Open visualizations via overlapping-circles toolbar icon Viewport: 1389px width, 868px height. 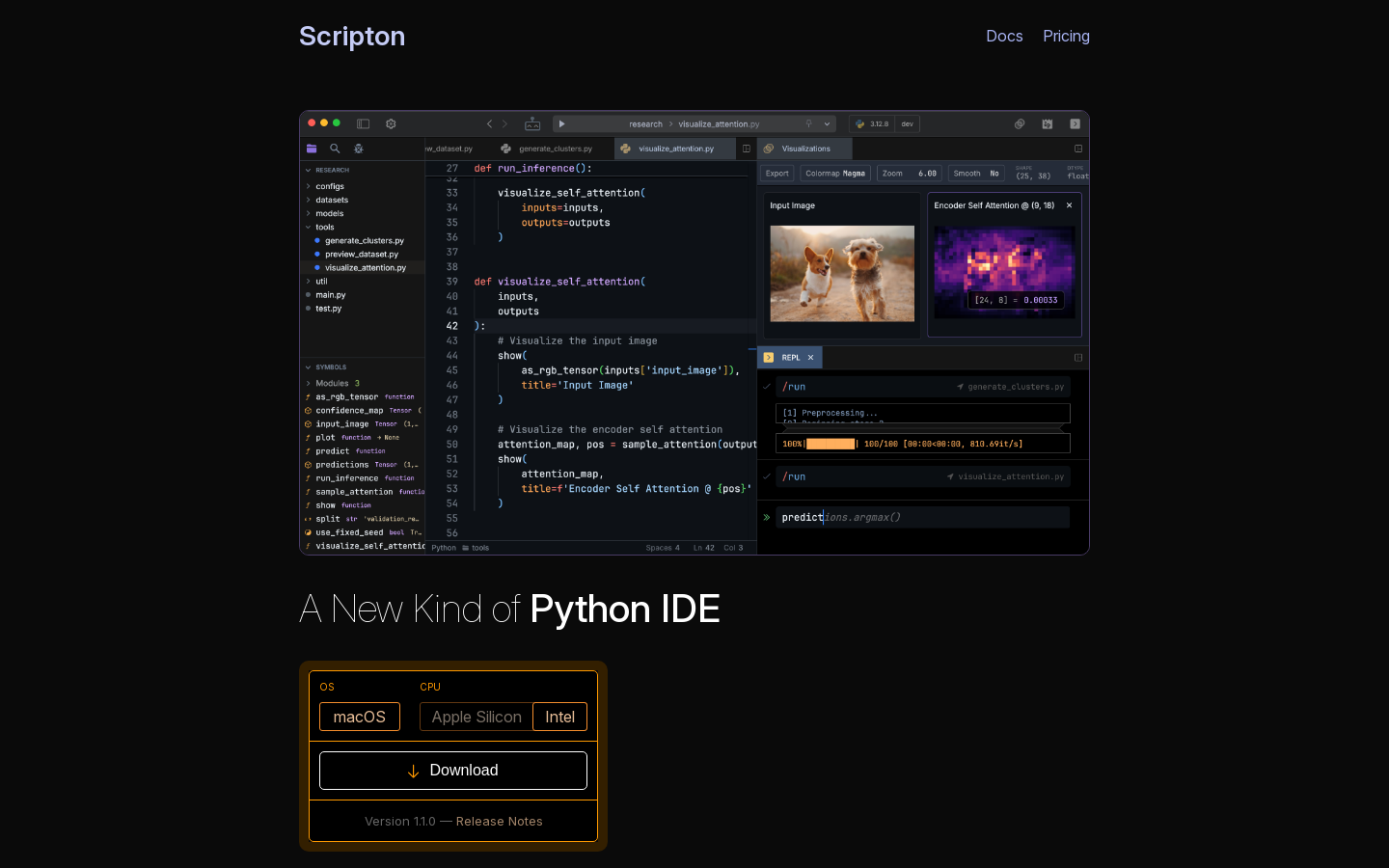pos(1020,123)
